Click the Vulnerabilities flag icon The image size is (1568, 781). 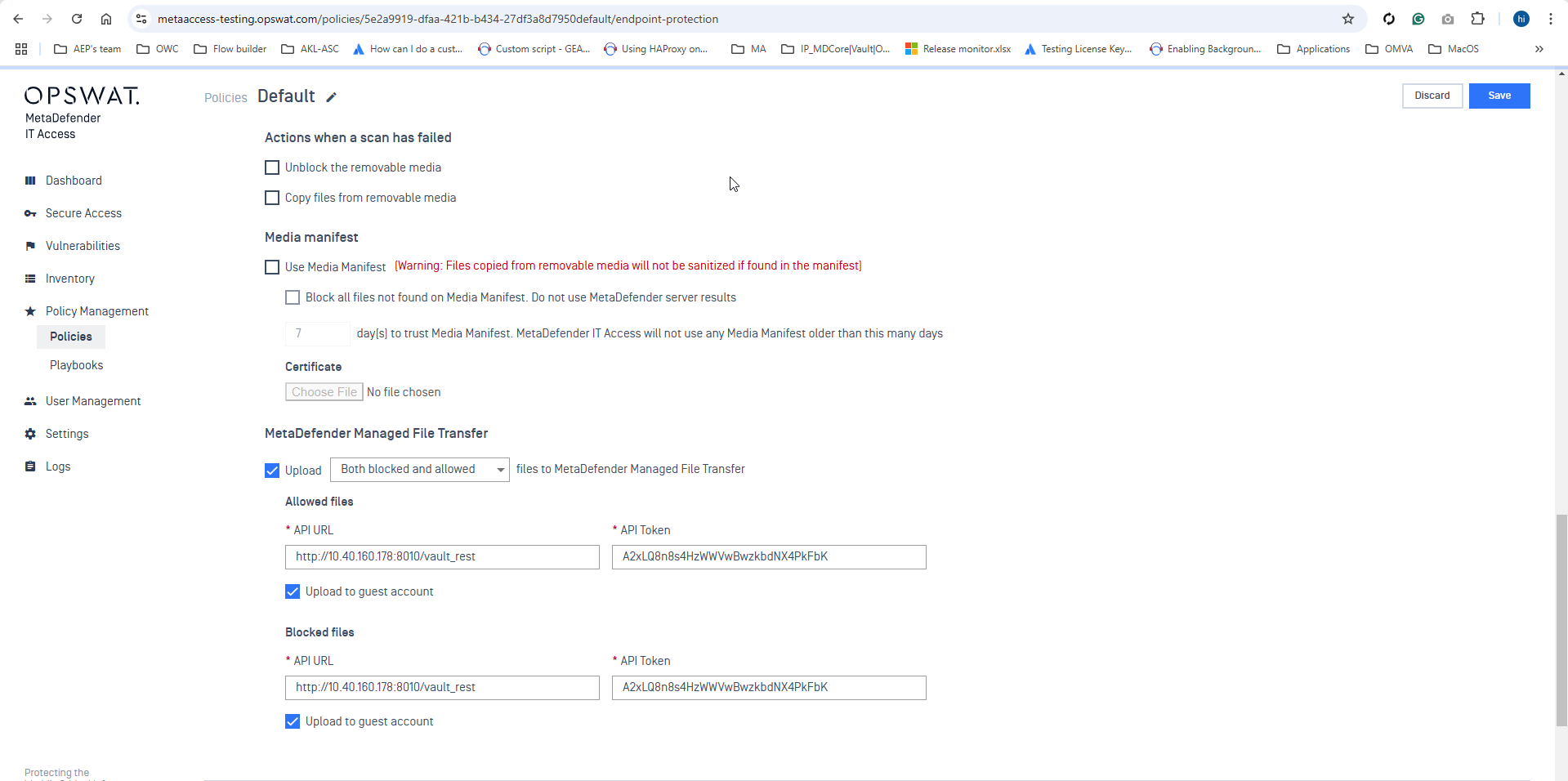click(30, 246)
